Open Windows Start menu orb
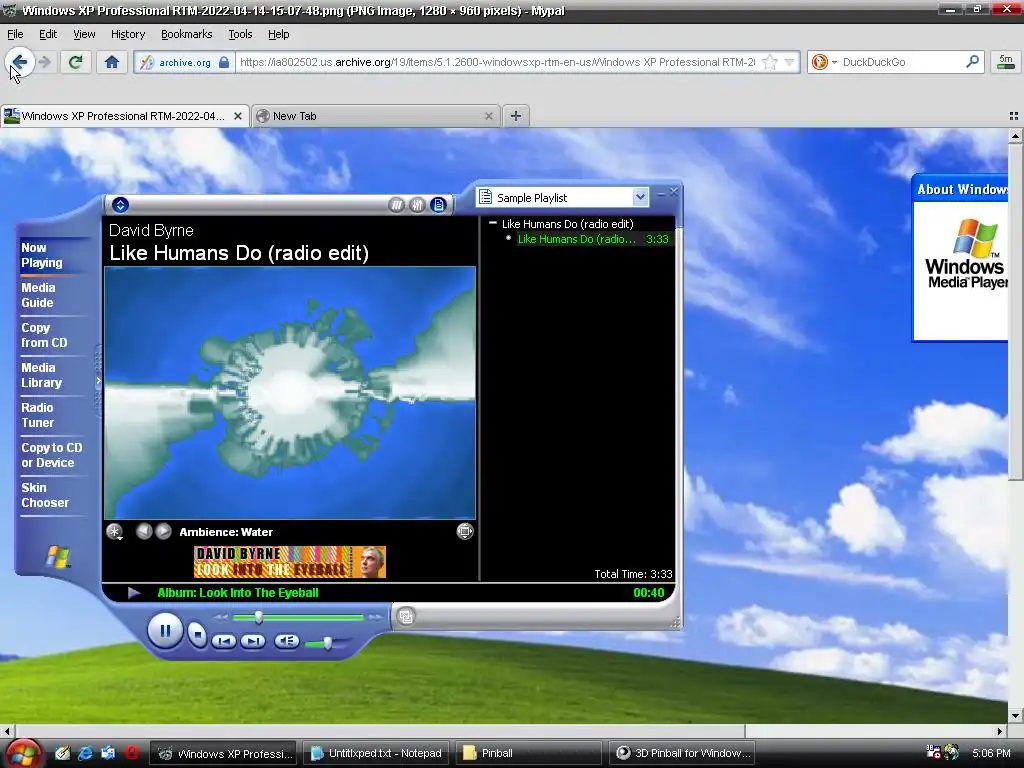Image resolution: width=1024 pixels, height=768 pixels. (x=24, y=754)
